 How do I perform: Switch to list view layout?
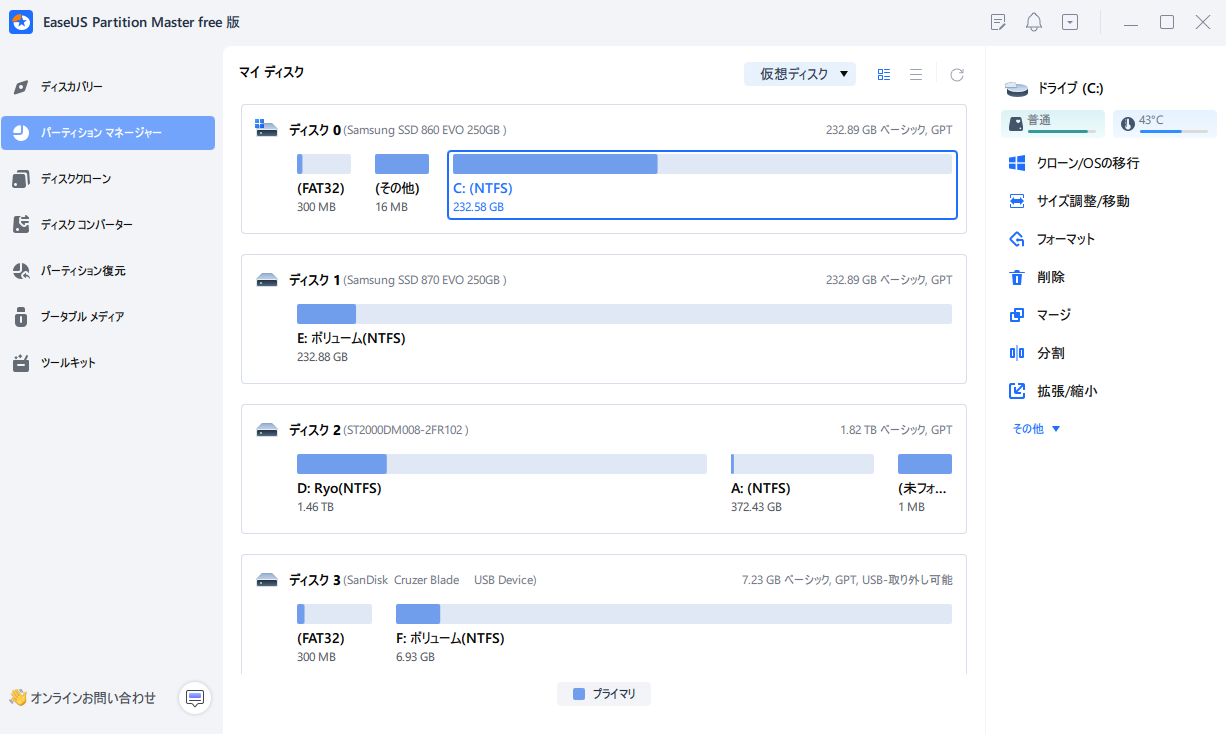point(915,75)
